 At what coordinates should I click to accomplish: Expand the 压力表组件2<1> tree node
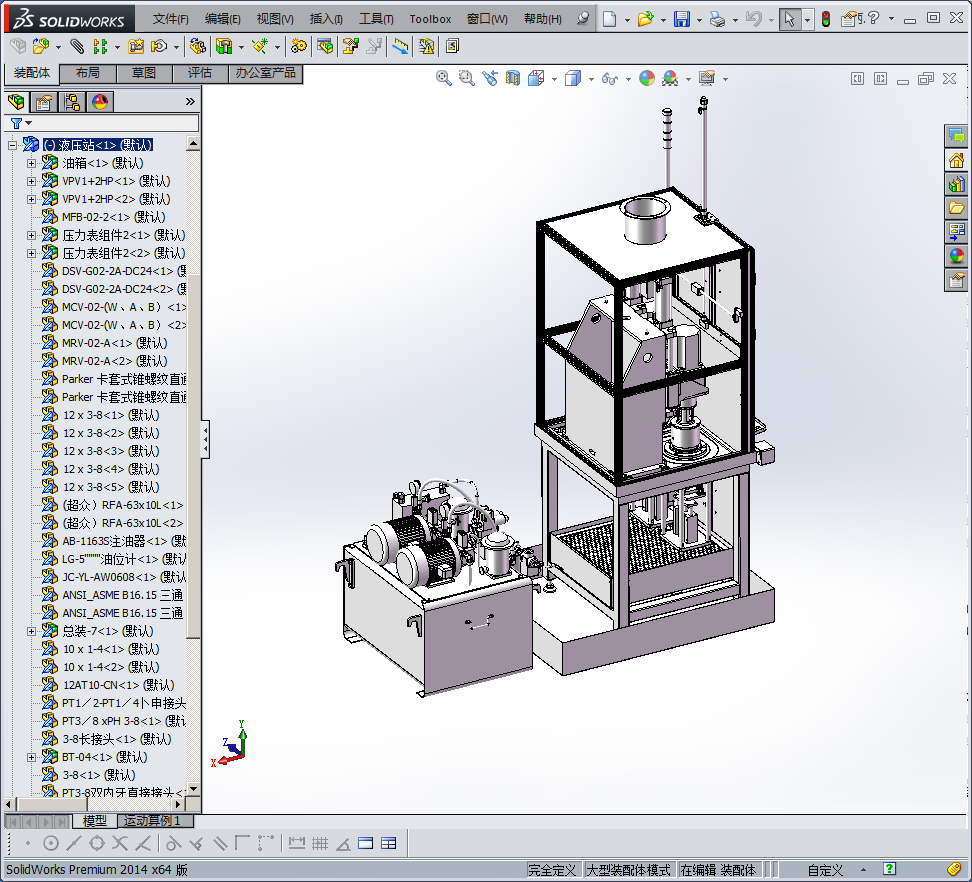pos(31,235)
